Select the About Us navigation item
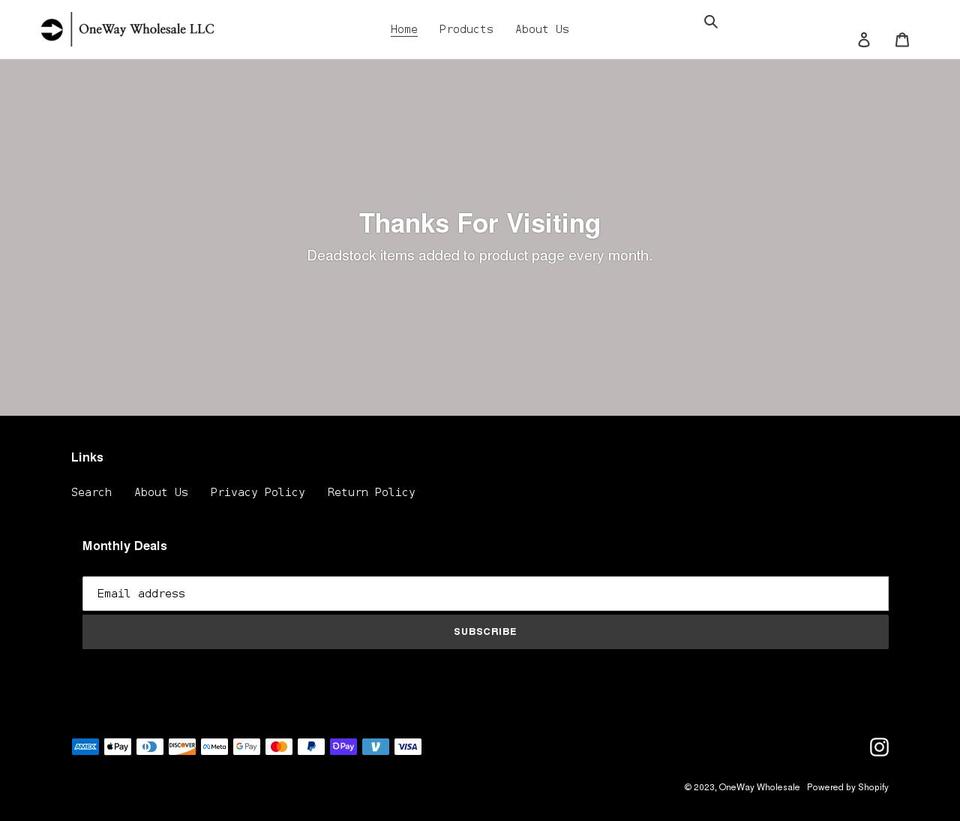Screen dimensions: 960x821 542,29
